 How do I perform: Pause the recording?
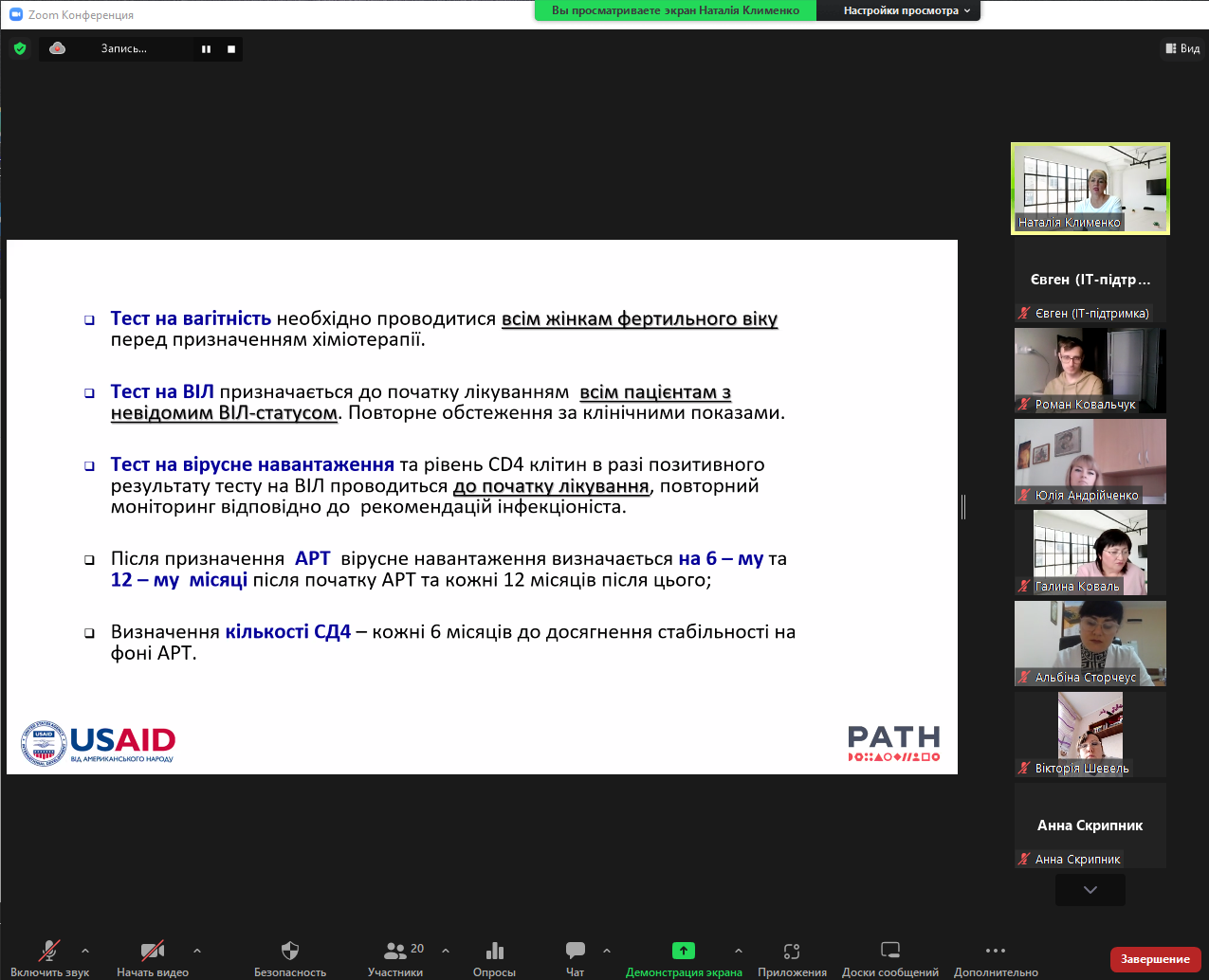pos(206,49)
